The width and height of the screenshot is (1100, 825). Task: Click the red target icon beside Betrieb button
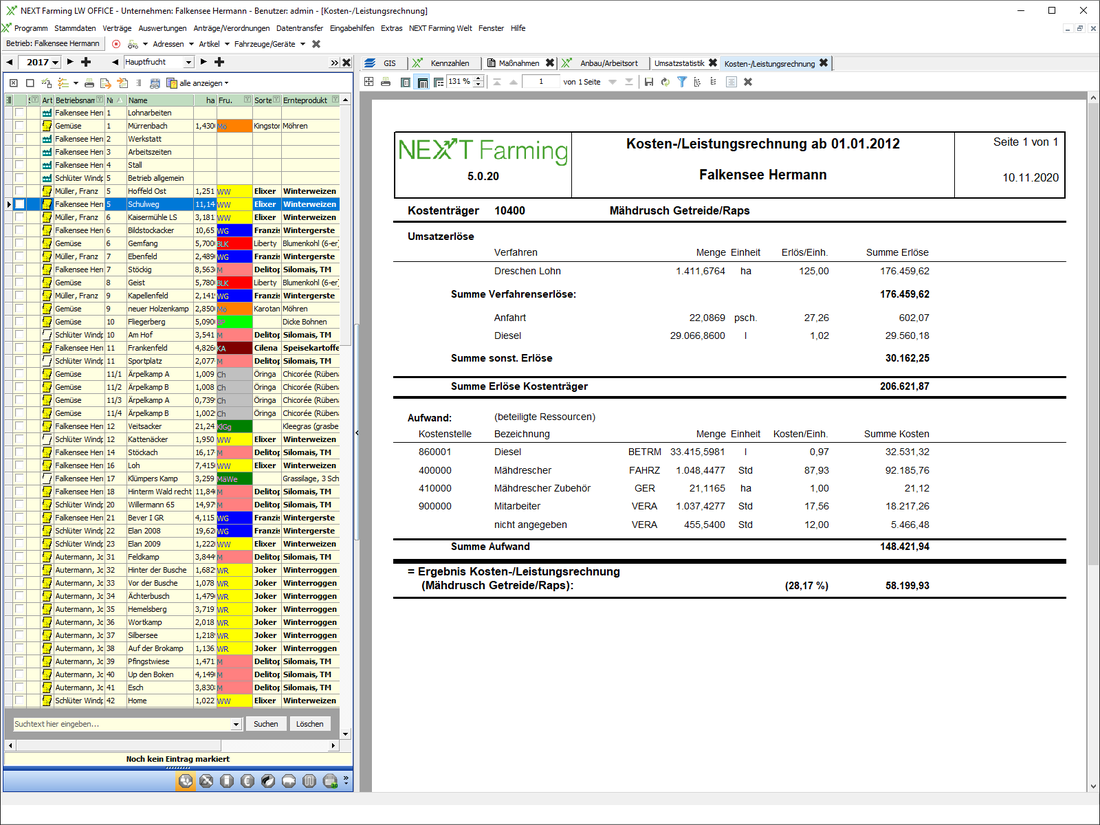click(117, 44)
